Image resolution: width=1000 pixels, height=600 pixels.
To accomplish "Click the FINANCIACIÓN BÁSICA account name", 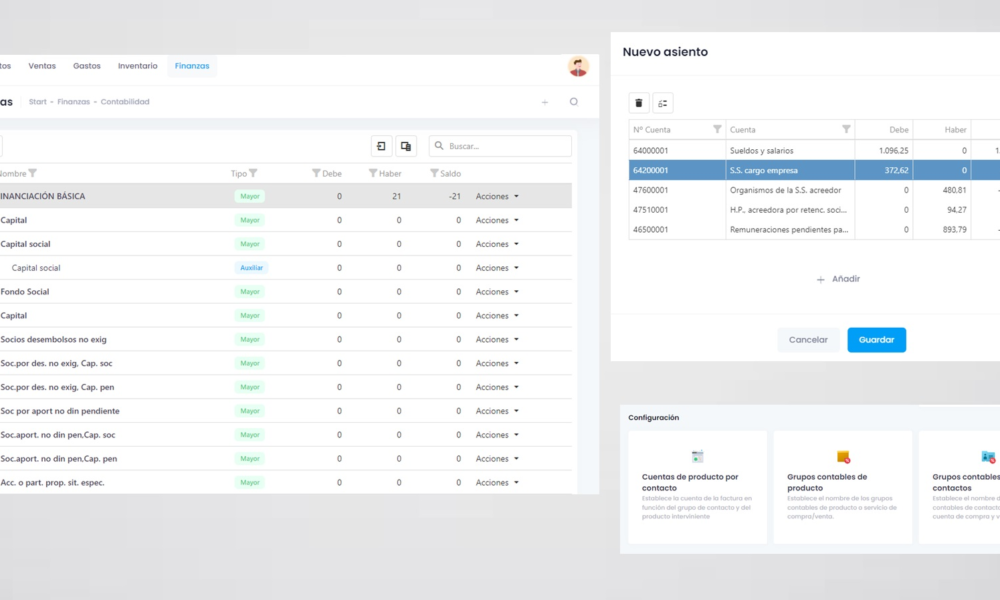I will pyautogui.click(x=42, y=196).
